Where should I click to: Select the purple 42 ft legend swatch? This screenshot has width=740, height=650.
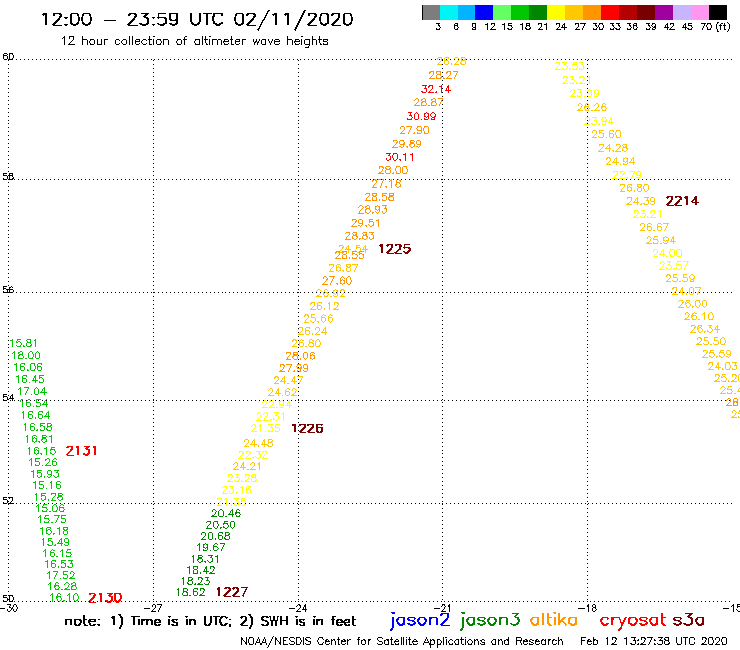click(664, 13)
